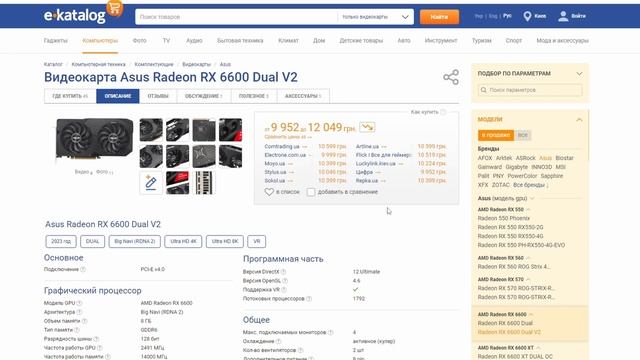Click the help icon next to Подключение
This screenshot has width=640, height=360.
pos(83,269)
